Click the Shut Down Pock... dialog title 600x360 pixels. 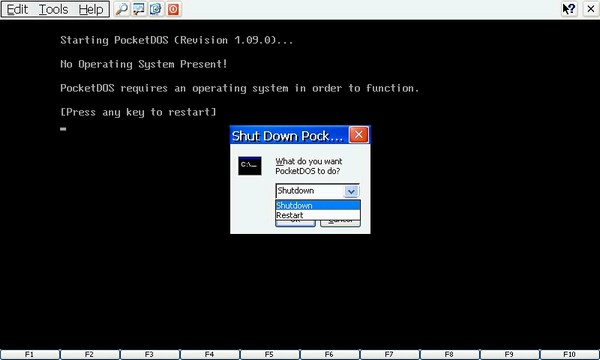(x=287, y=136)
